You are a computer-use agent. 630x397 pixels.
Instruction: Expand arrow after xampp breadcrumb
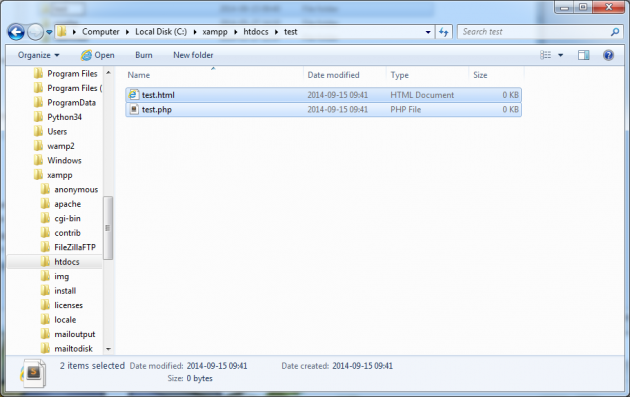[235, 32]
